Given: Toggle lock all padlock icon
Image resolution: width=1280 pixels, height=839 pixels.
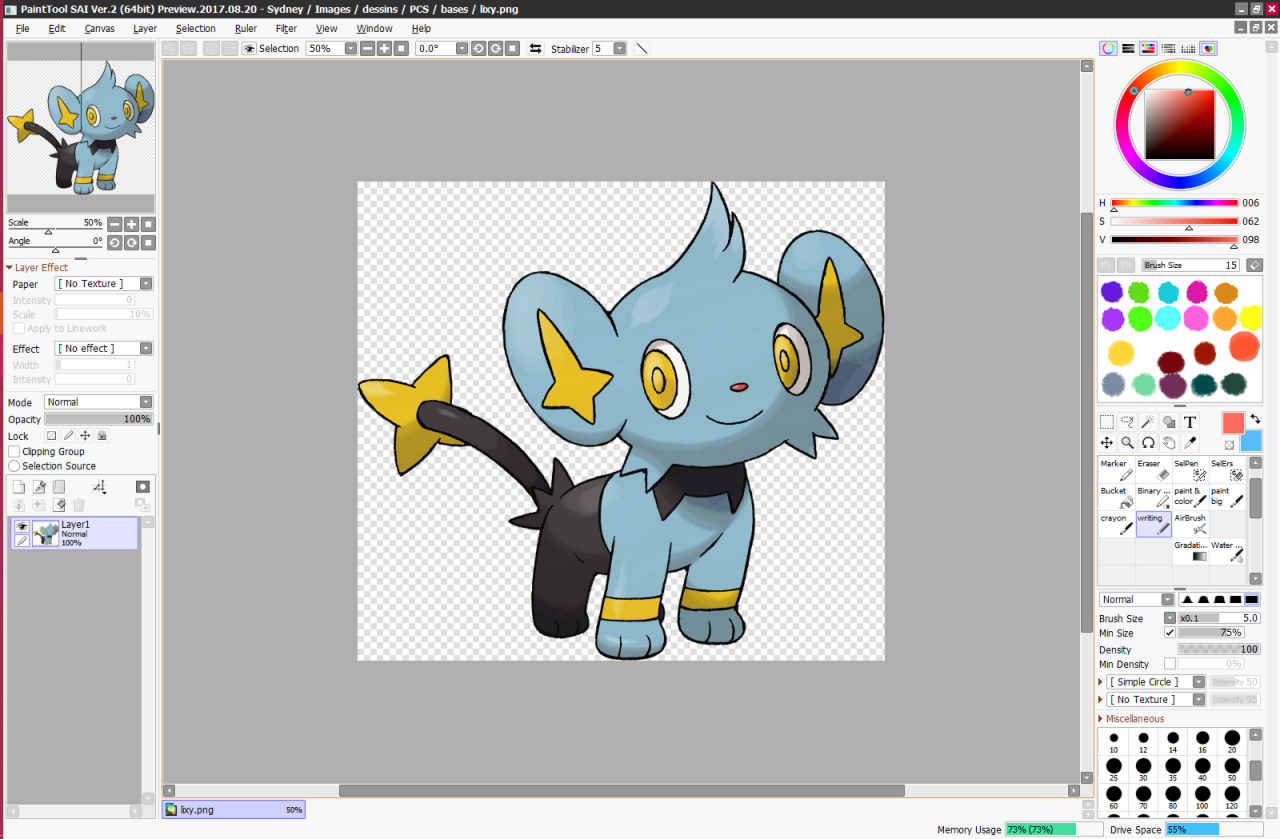Looking at the screenshot, I should pyautogui.click(x=102, y=436).
